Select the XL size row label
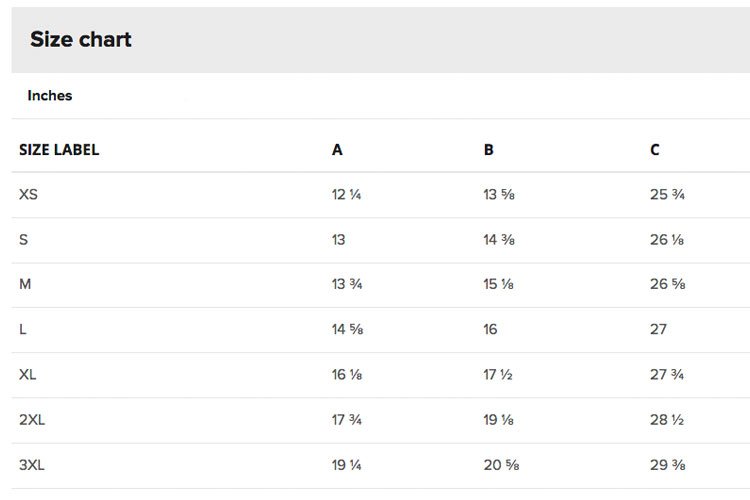750x500 pixels. [27, 374]
